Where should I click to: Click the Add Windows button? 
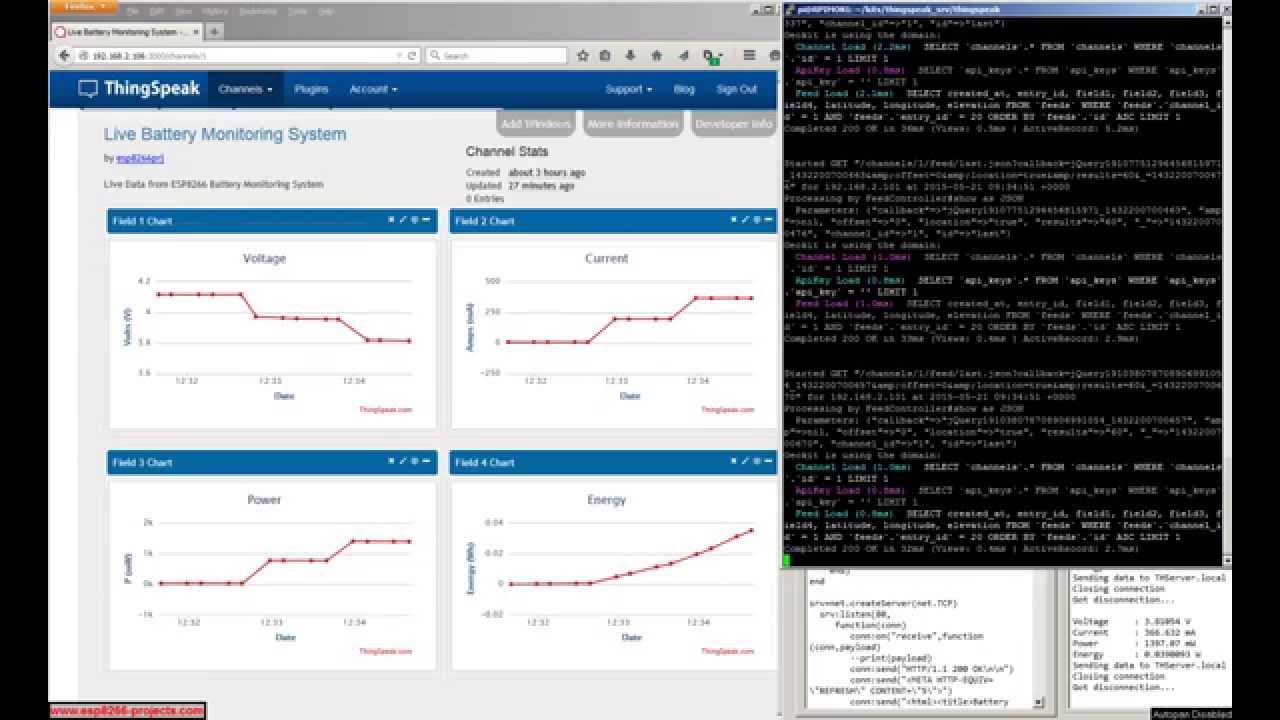536,124
